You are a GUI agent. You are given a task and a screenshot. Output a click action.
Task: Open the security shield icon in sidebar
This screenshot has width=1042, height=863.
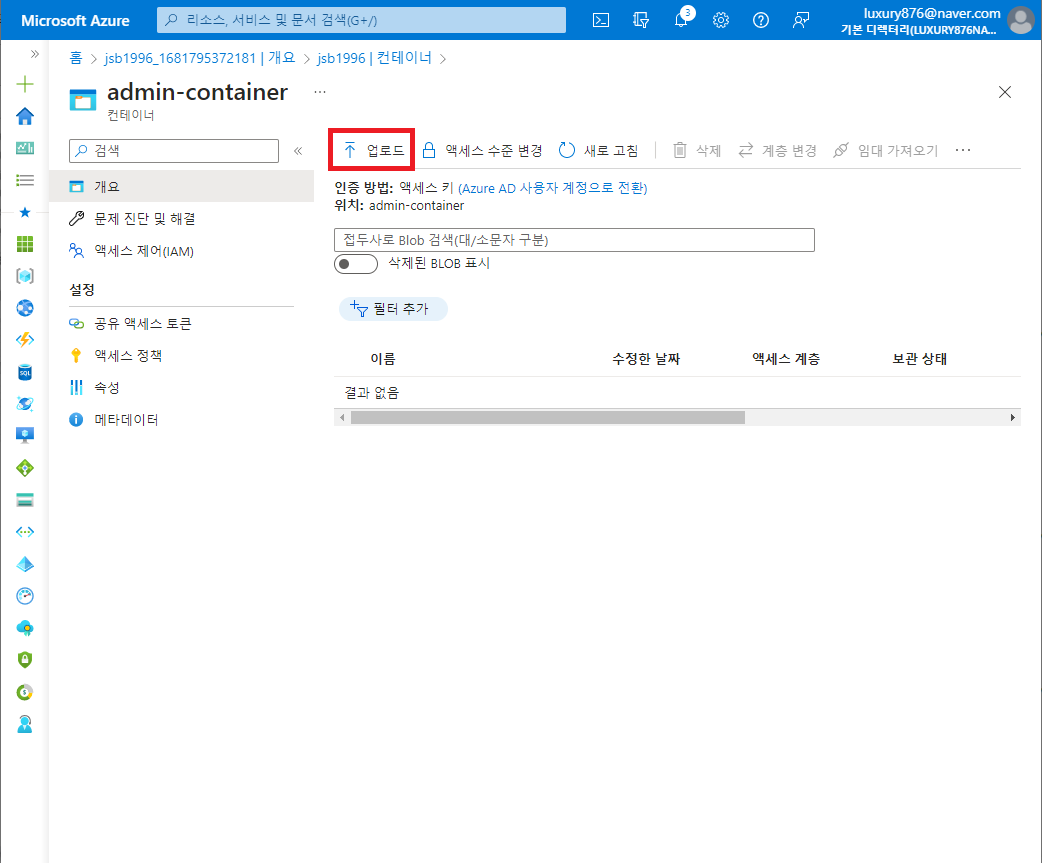pos(25,659)
